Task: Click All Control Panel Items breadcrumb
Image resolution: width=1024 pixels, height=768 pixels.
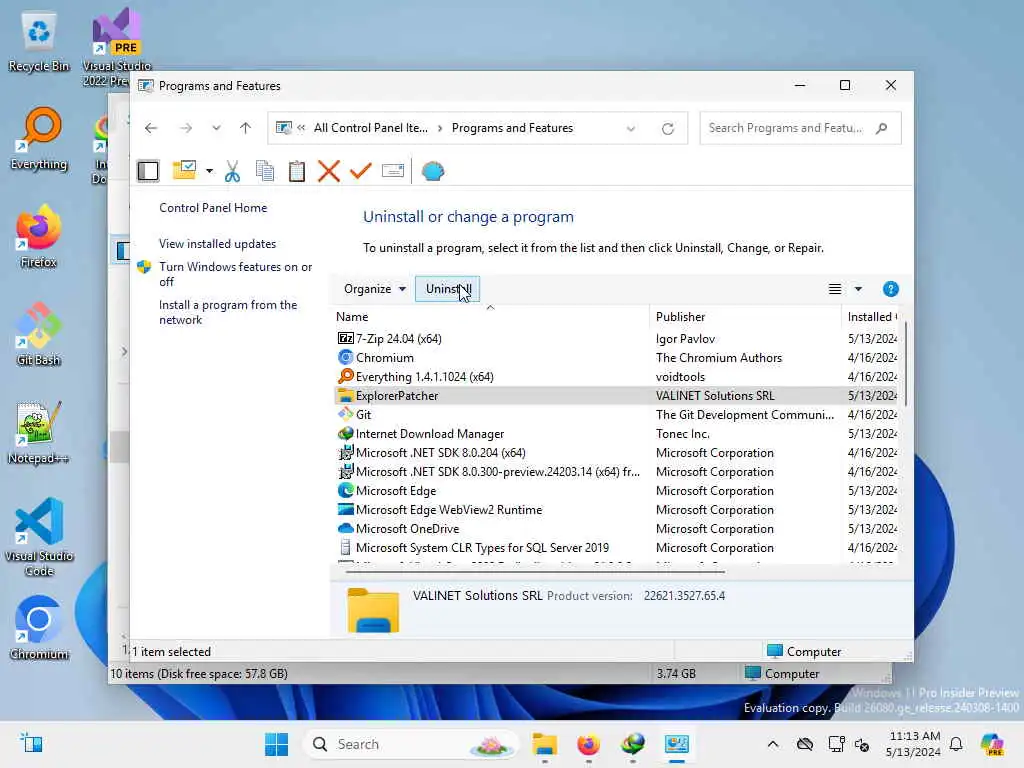Action: (x=371, y=128)
